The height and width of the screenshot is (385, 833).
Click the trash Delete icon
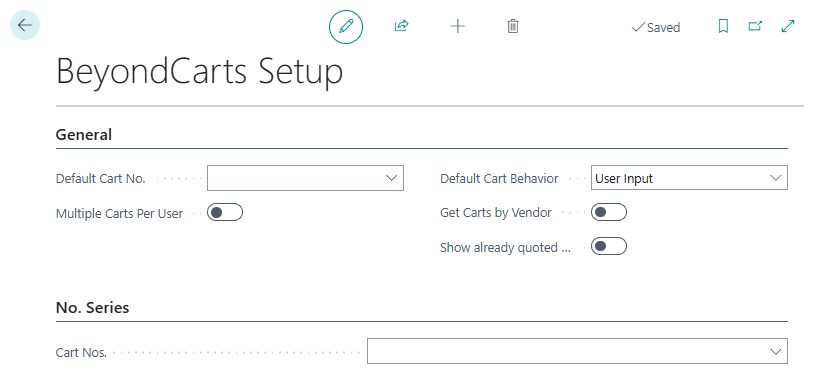coord(513,26)
